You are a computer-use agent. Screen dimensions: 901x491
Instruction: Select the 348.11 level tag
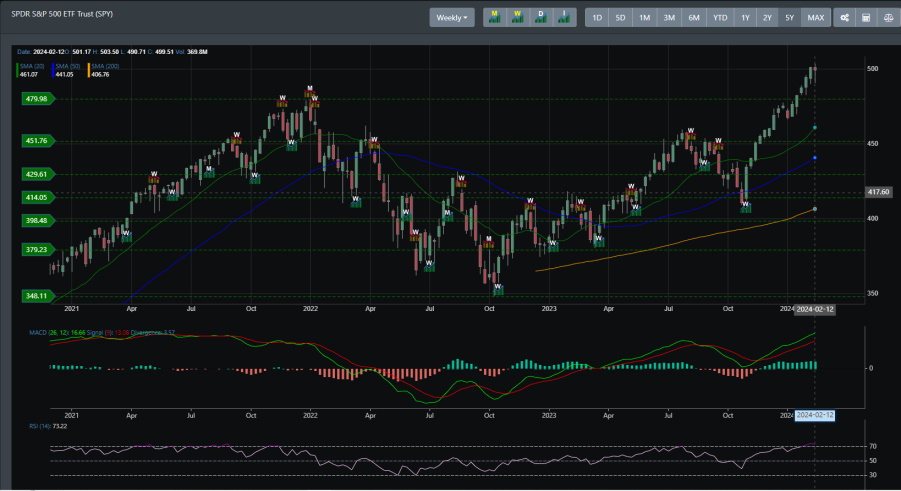[x=37, y=296]
